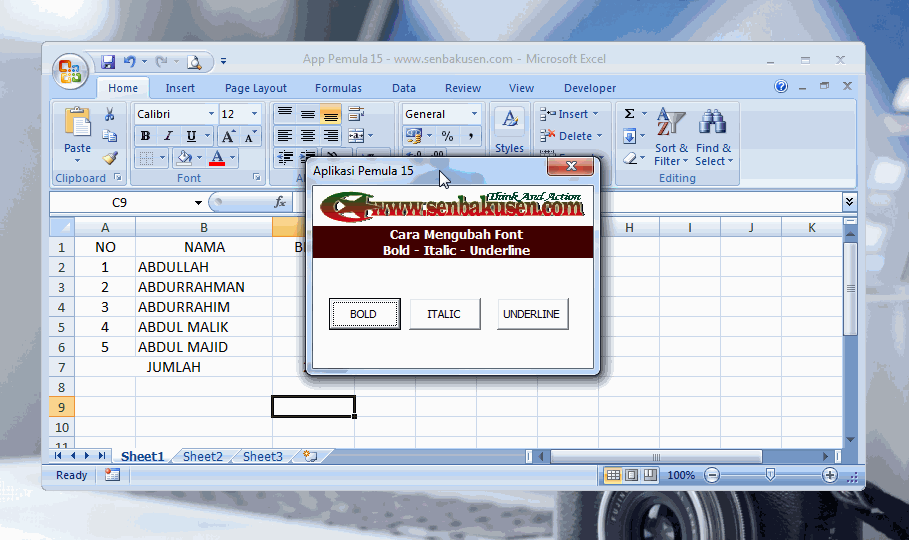Open Font dialog launcher
Image resolution: width=909 pixels, height=540 pixels.
(256, 177)
